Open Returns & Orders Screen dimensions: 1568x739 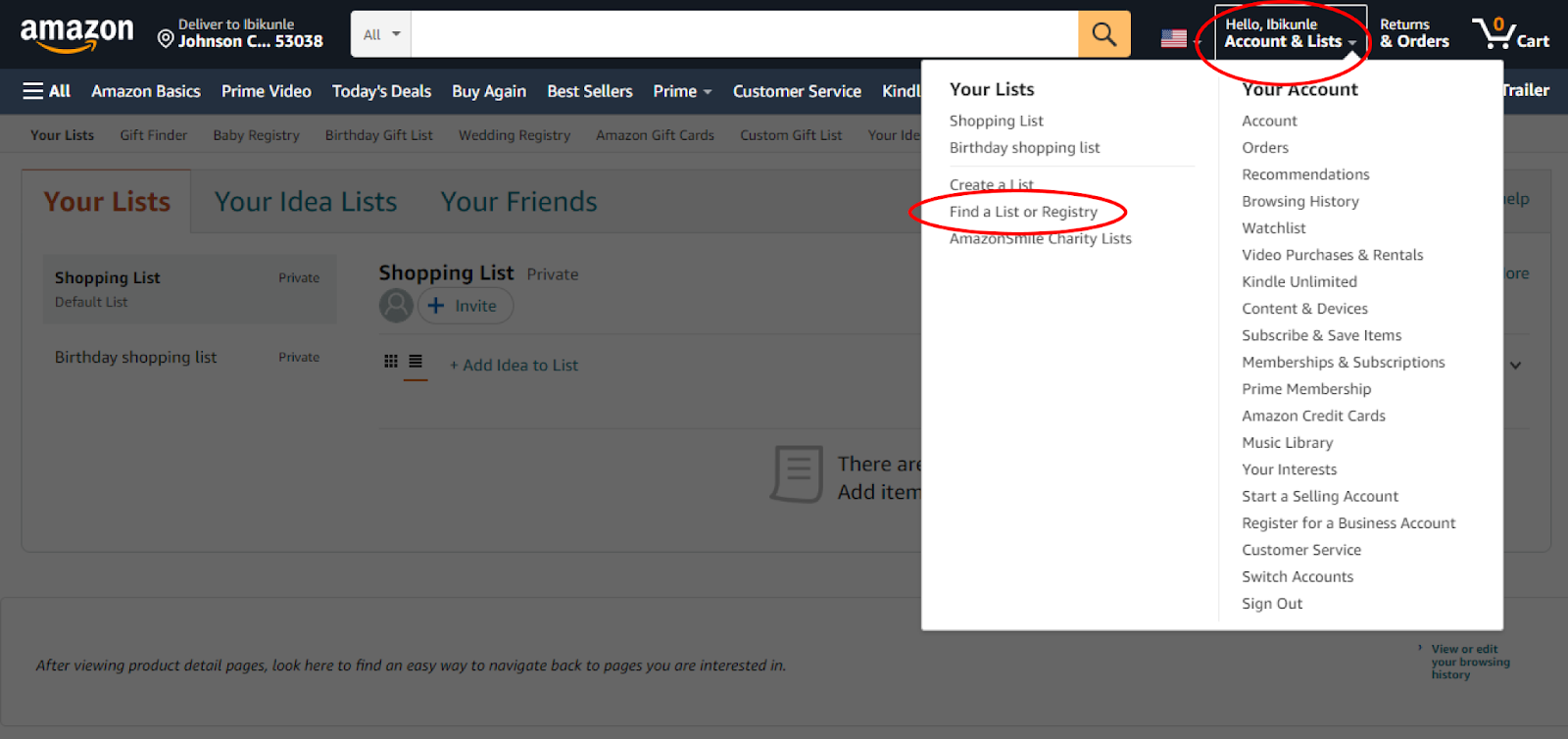pyautogui.click(x=1414, y=34)
